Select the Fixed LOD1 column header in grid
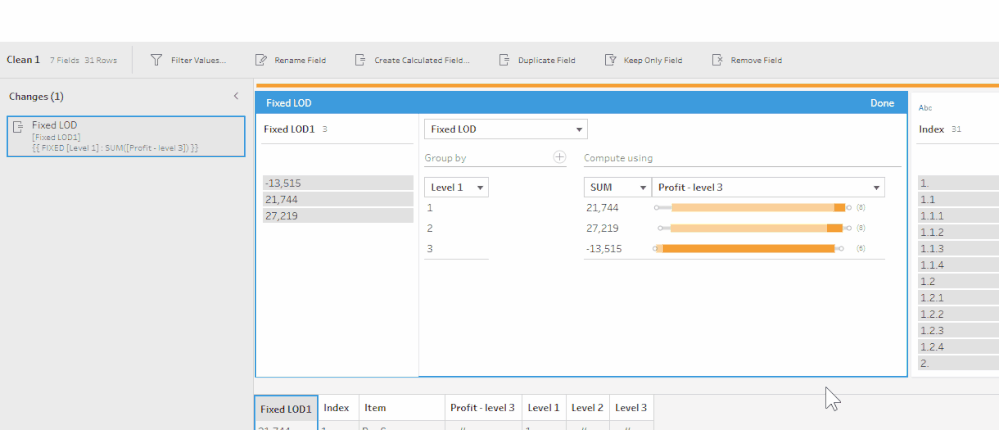Viewport: 999px width, 430px height. (286, 408)
